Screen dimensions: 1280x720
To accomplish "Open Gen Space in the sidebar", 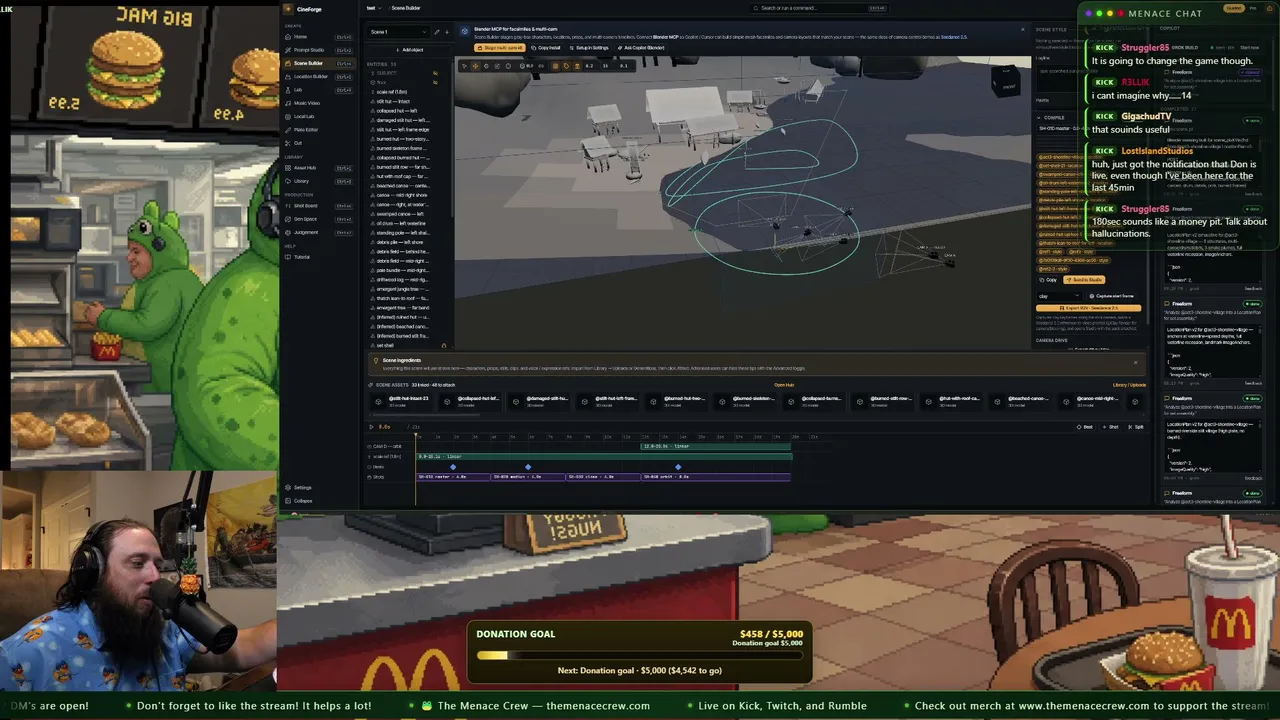I will coord(318,219).
